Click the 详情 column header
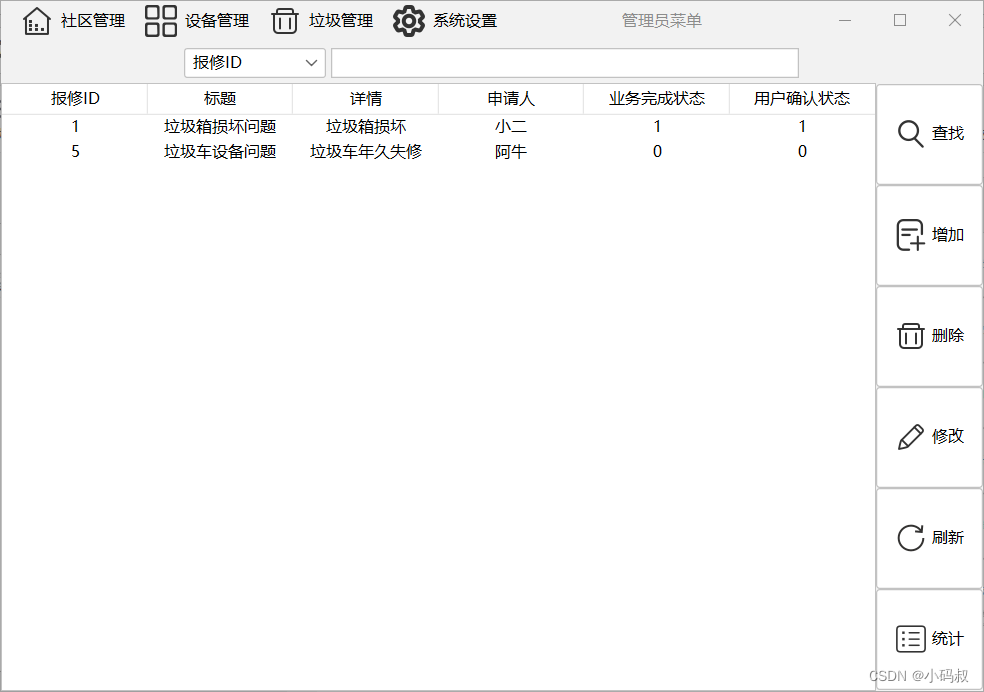The height and width of the screenshot is (692, 984). click(365, 98)
